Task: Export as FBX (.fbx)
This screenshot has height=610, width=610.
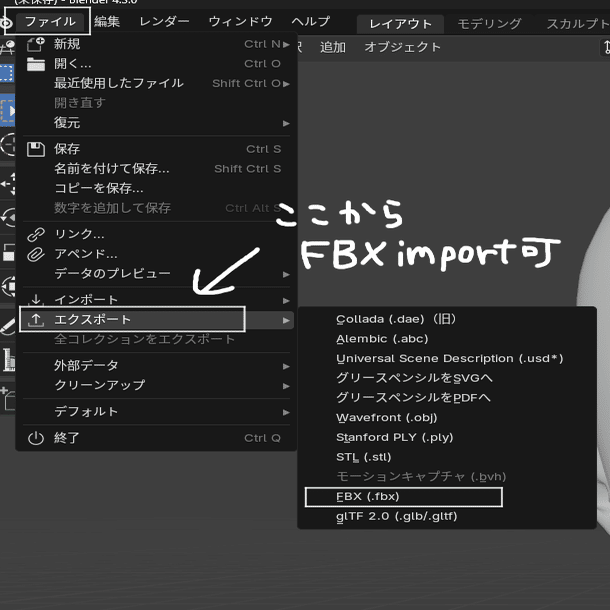Action: 447,497
